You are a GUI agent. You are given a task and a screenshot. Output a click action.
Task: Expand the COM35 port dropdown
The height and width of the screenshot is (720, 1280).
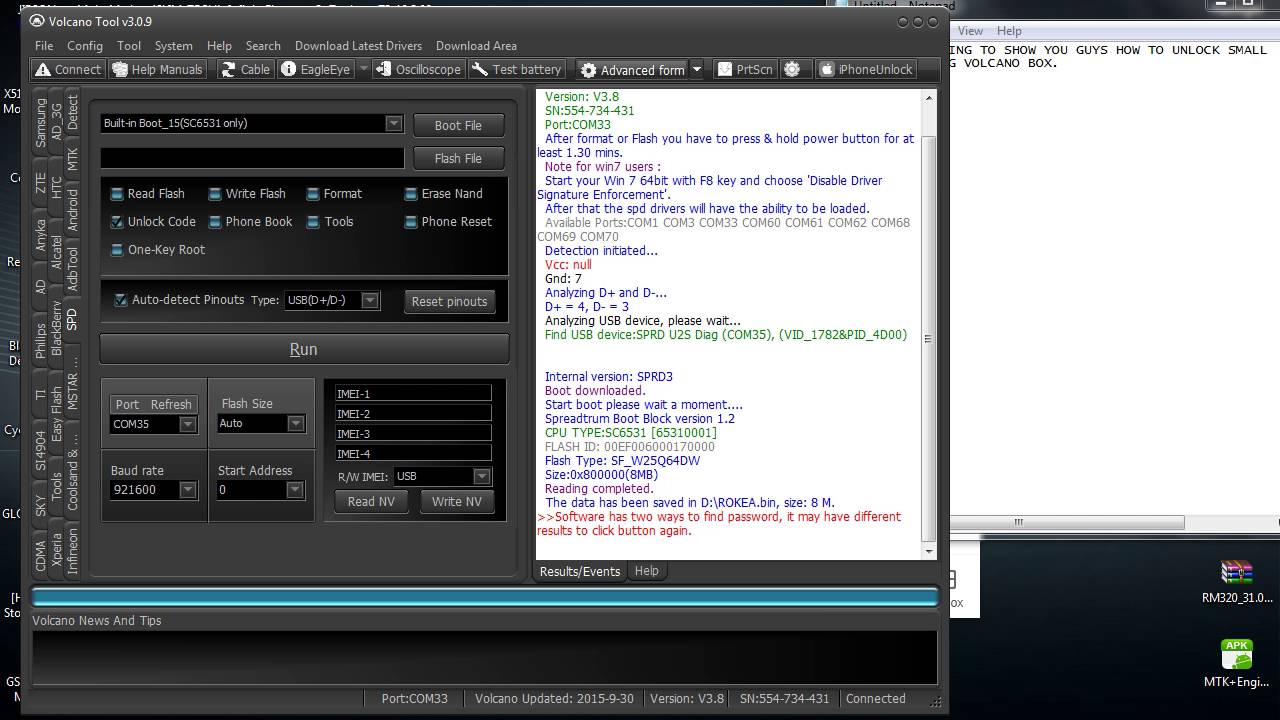[187, 424]
